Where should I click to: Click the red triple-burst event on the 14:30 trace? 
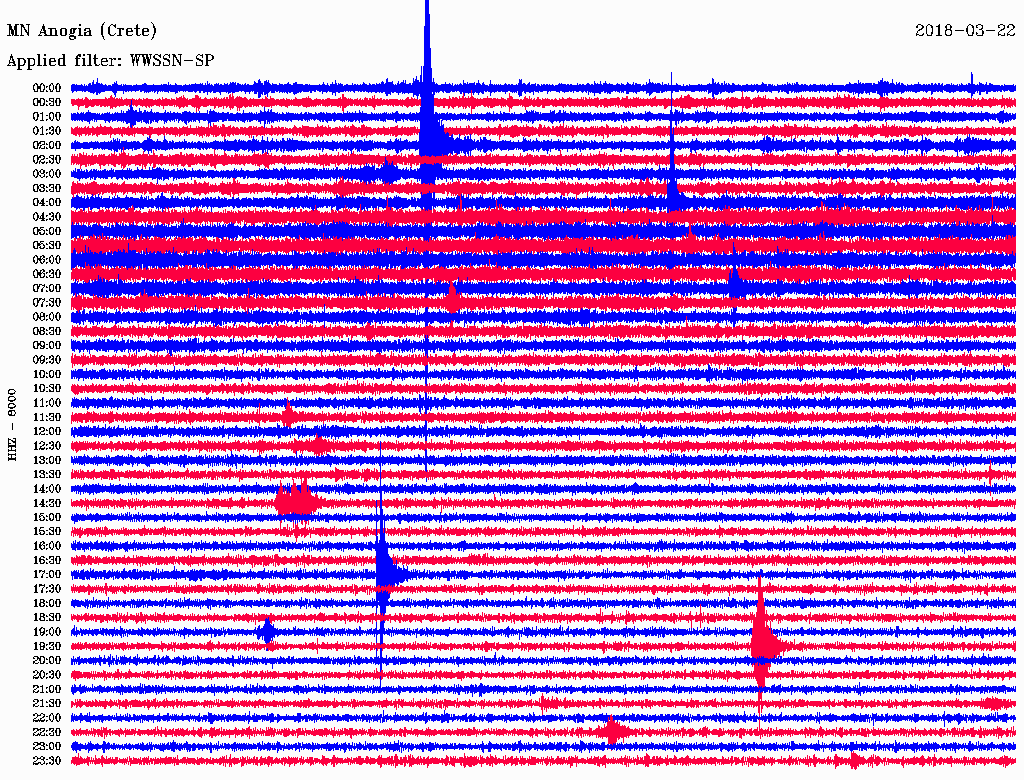(297, 502)
